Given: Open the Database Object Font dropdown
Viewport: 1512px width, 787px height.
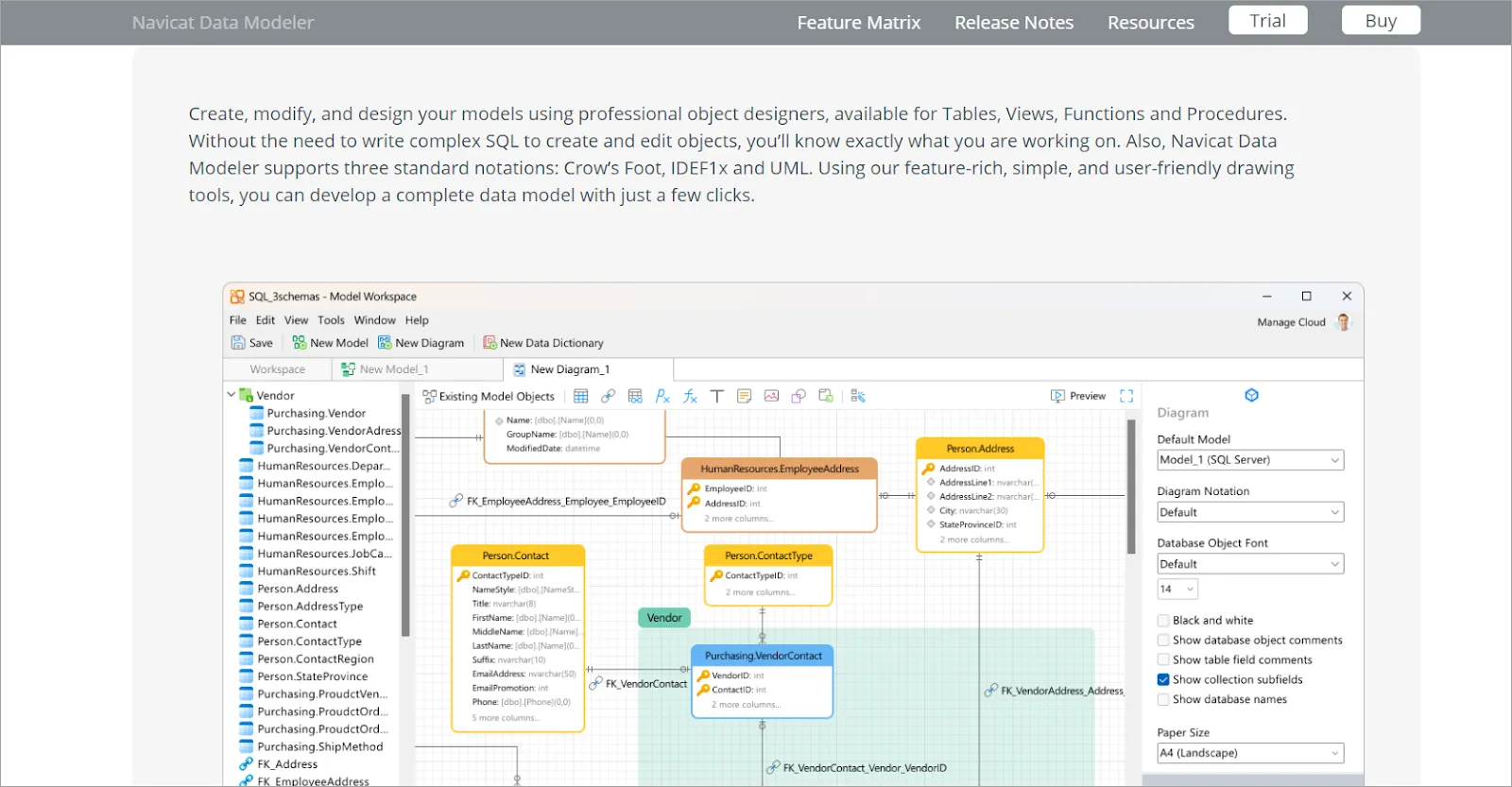Looking at the screenshot, I should pos(1250,564).
